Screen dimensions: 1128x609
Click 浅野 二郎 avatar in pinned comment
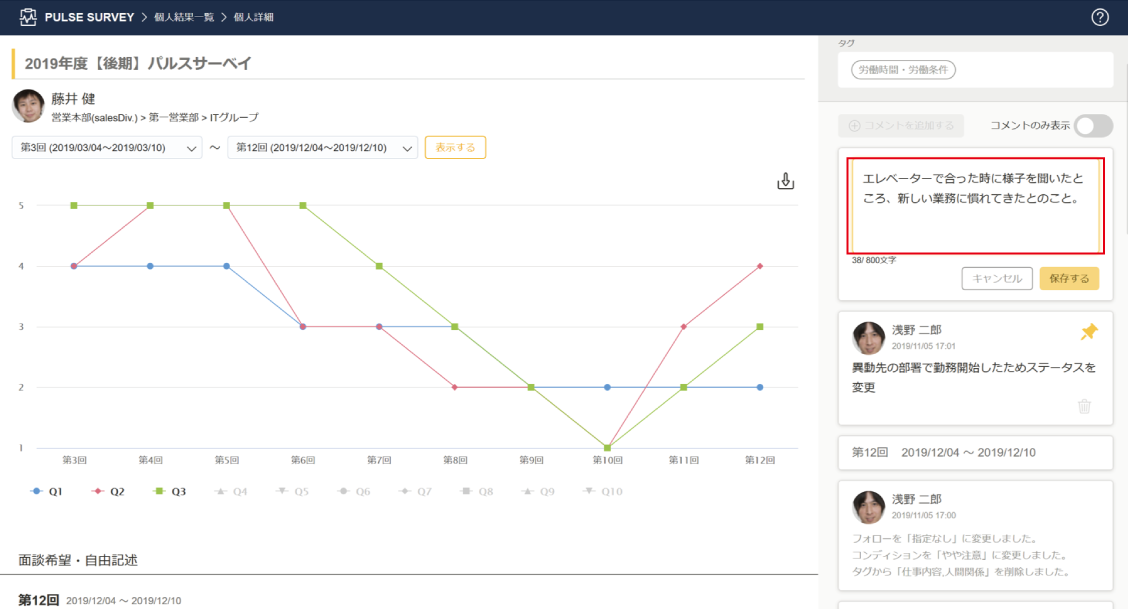(x=868, y=338)
